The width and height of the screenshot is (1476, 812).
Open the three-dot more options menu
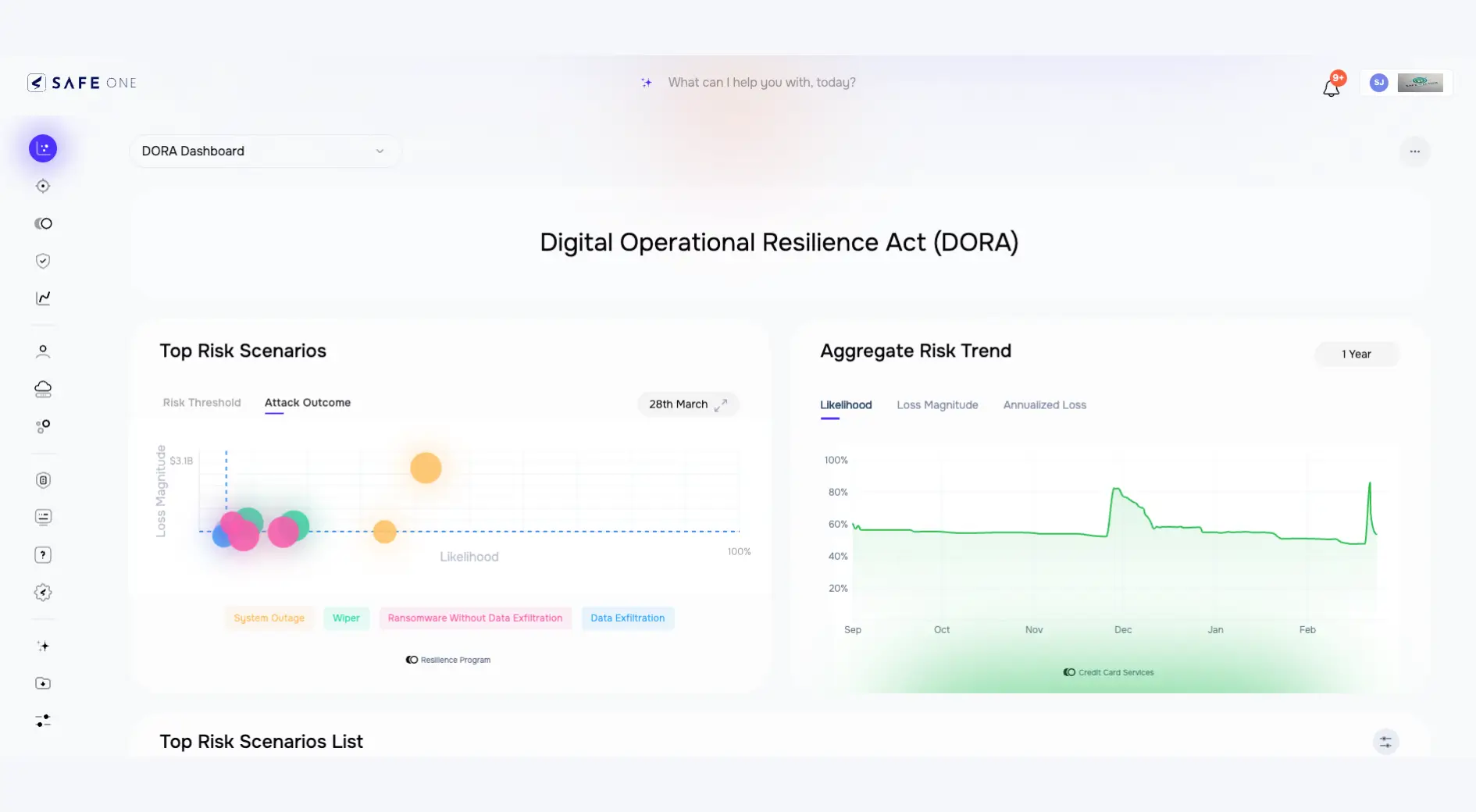tap(1414, 151)
